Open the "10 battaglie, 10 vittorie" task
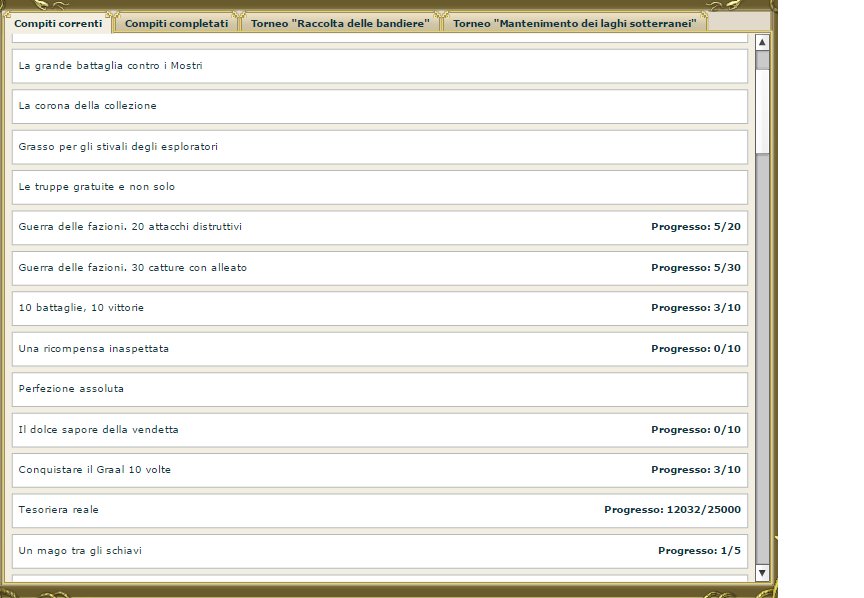Image resolution: width=864 pixels, height=598 pixels. coord(379,308)
